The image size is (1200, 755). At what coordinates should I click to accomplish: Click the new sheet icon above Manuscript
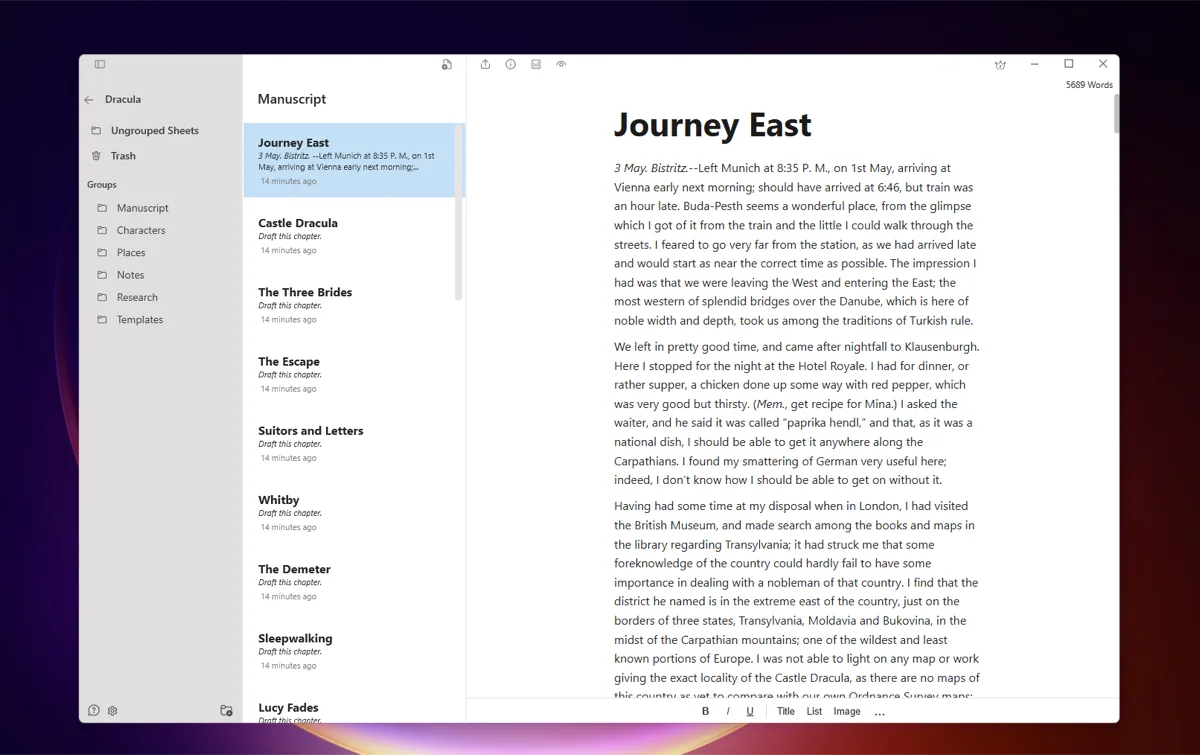(447, 65)
